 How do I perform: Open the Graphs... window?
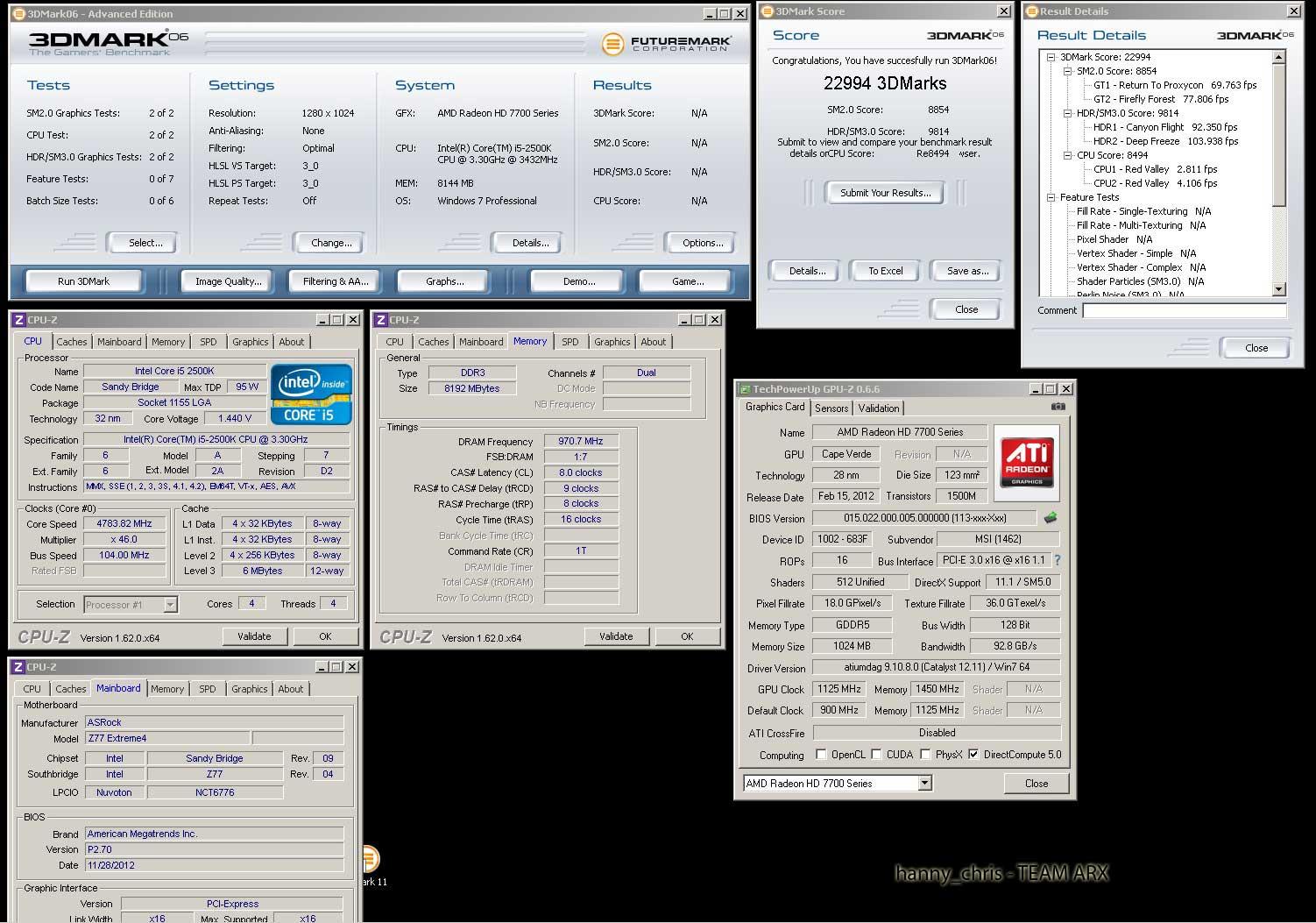[445, 281]
